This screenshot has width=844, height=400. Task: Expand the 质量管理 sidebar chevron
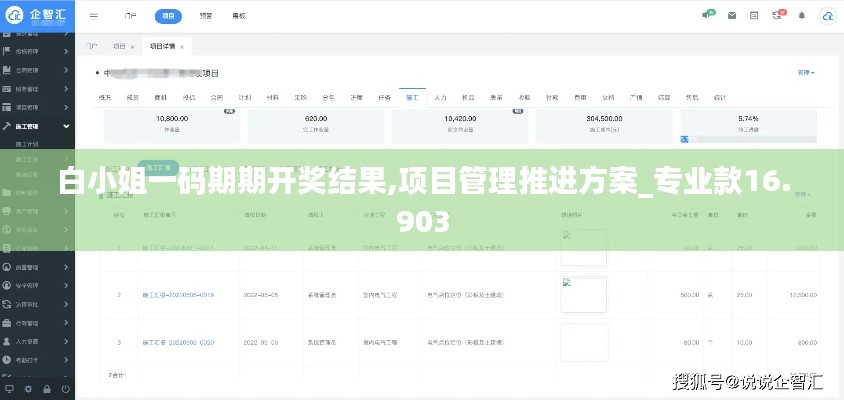[66, 267]
